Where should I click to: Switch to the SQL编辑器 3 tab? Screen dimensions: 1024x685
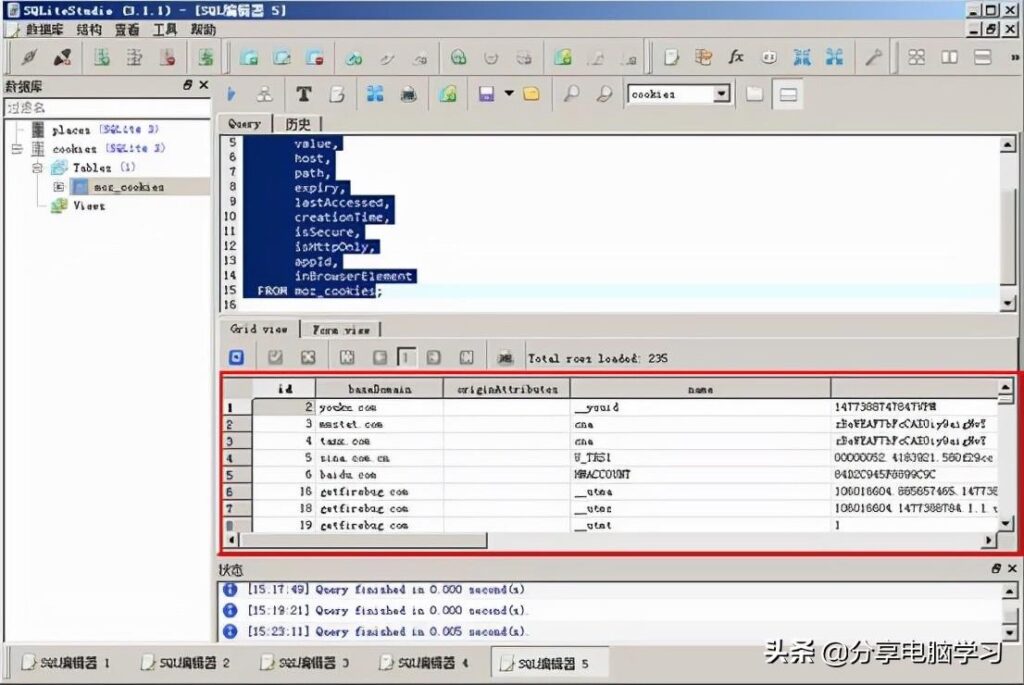[304, 663]
